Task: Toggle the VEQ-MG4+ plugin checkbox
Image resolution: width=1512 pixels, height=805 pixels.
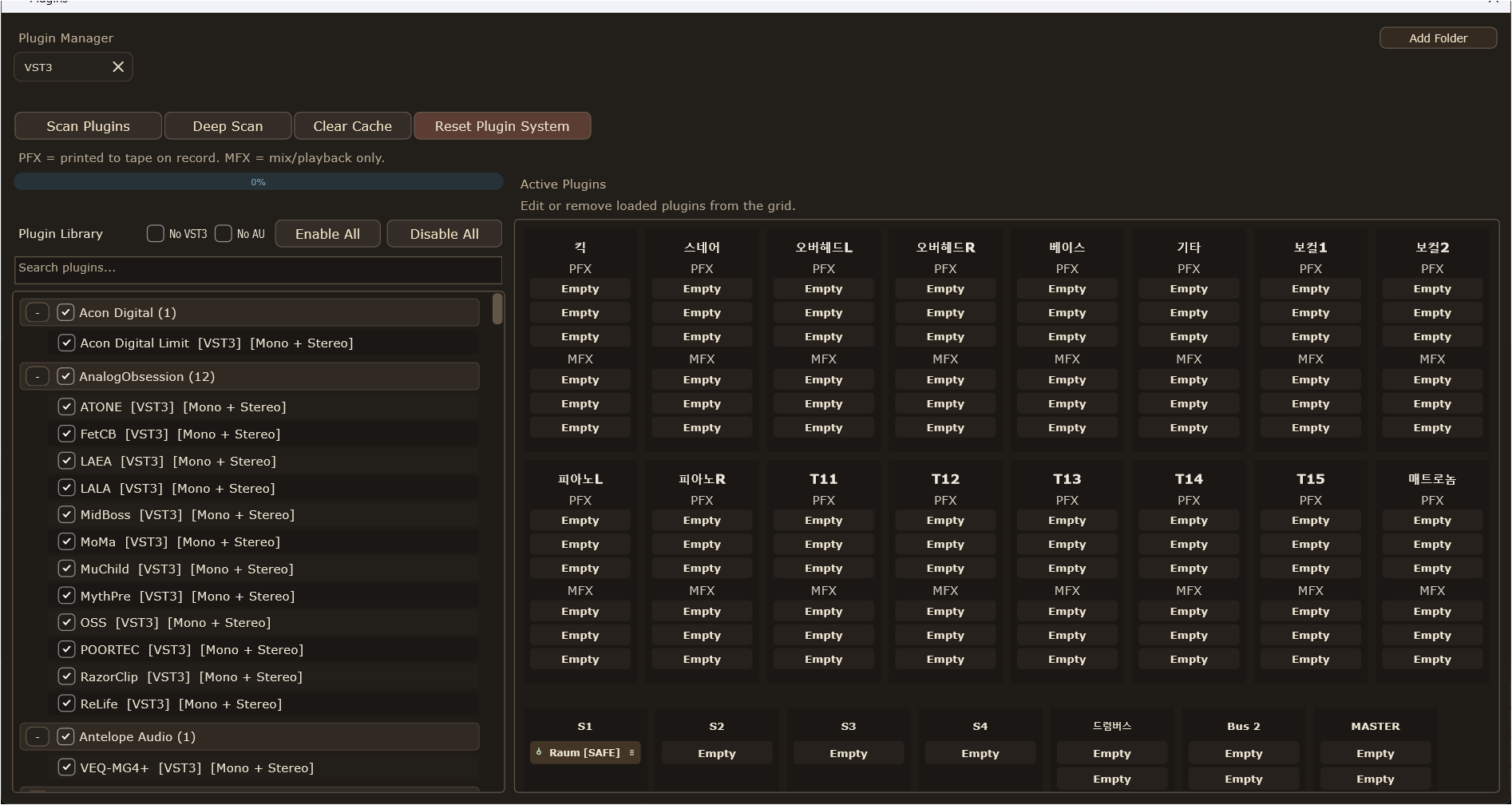Action: click(66, 767)
